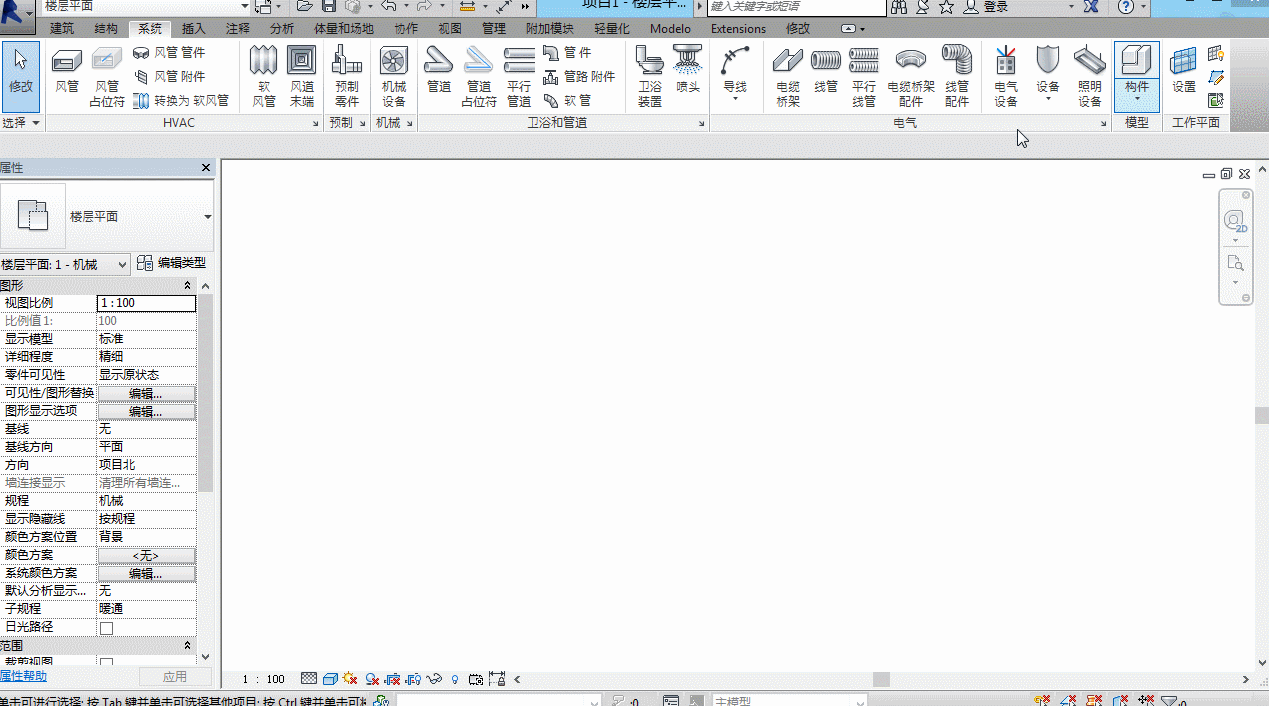
Task: Toggle crop view in view control bar
Action: pos(393,680)
